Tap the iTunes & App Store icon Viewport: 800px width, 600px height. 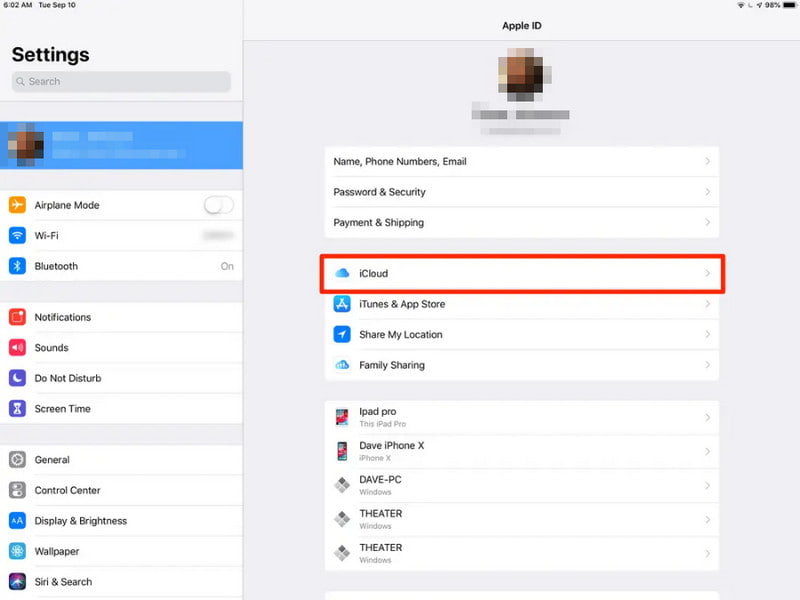[x=342, y=304]
